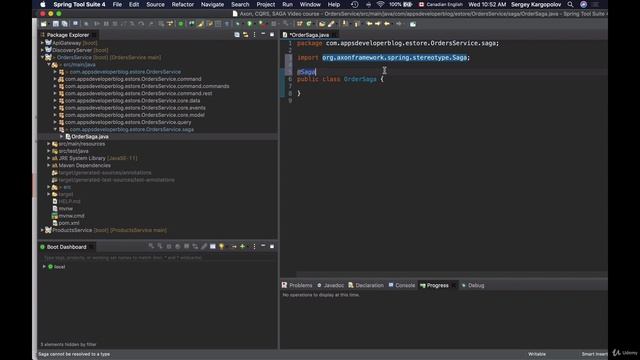The image size is (640, 360).
Task: Open the Navigate menu
Action: pyautogui.click(x=212, y=4)
